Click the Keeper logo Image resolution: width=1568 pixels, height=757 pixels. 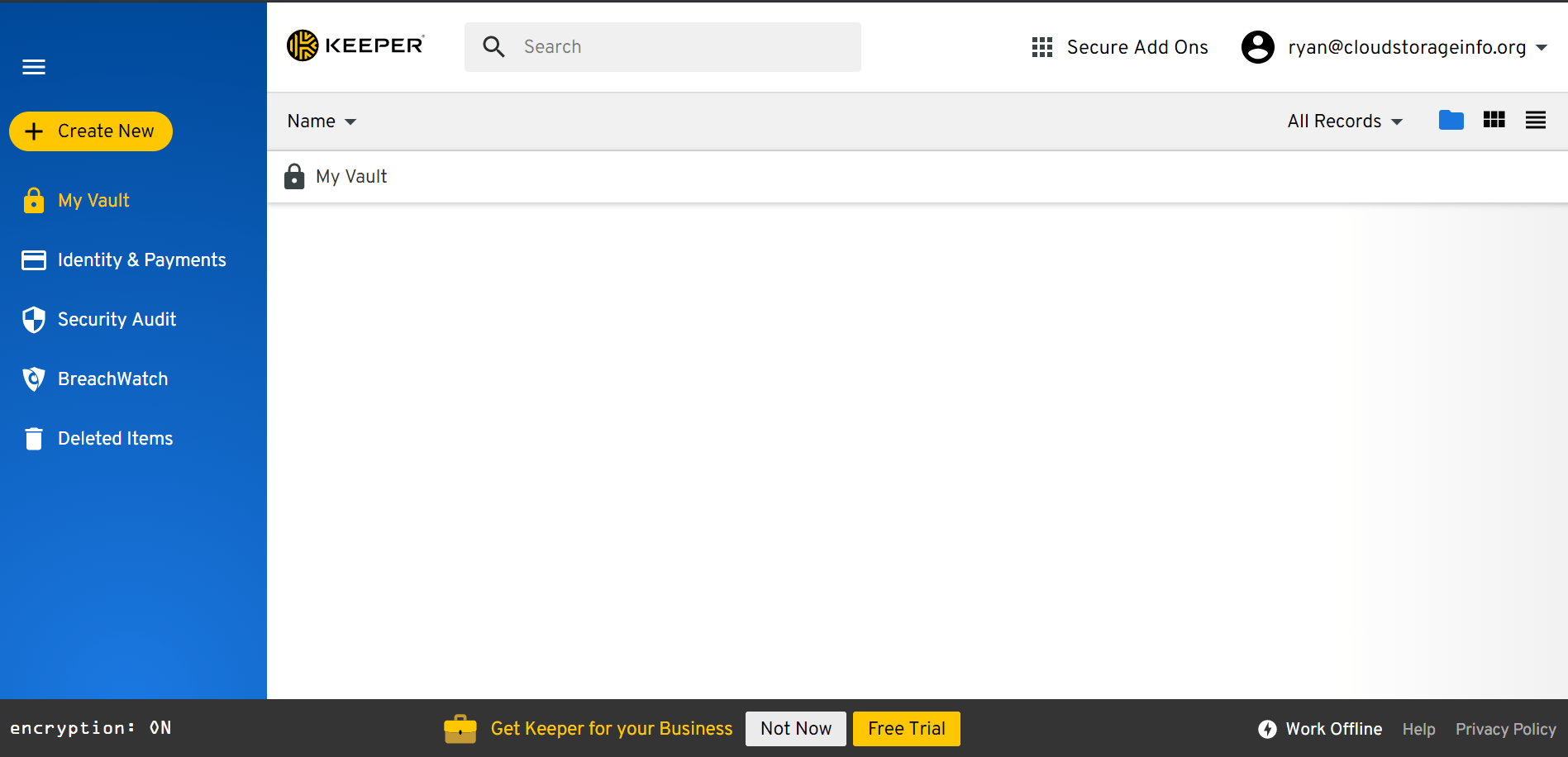coord(355,46)
